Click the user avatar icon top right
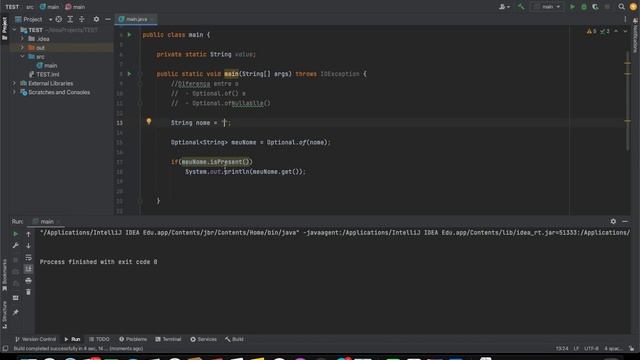Screen dimensions: 640x360 click(633, 7)
